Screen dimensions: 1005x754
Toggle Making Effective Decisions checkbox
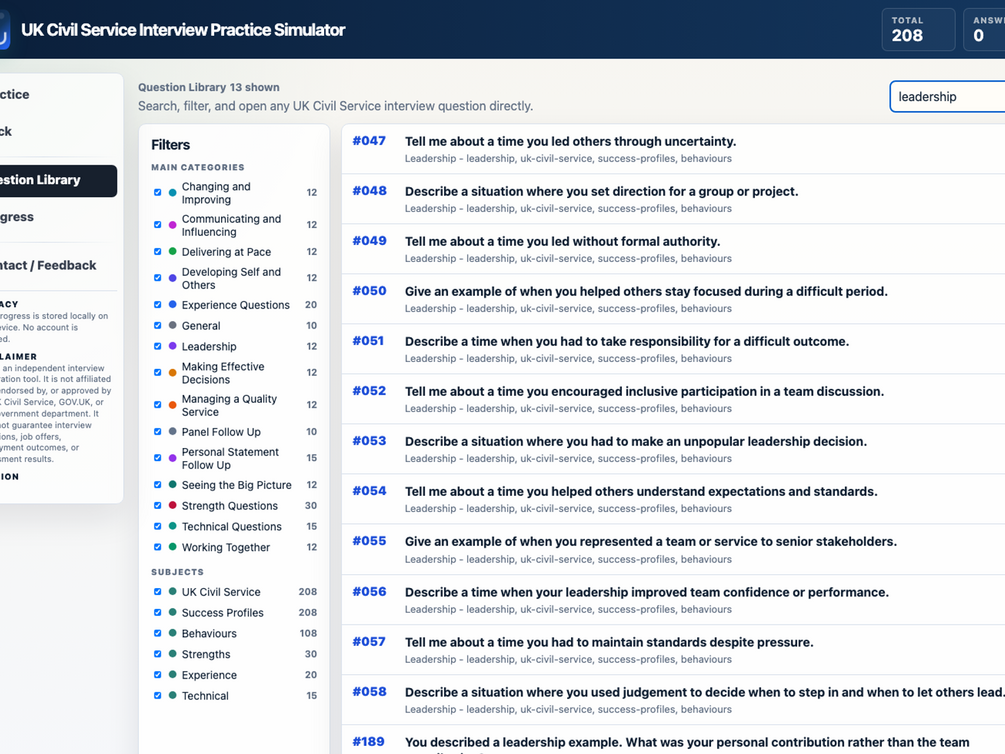[x=158, y=373]
